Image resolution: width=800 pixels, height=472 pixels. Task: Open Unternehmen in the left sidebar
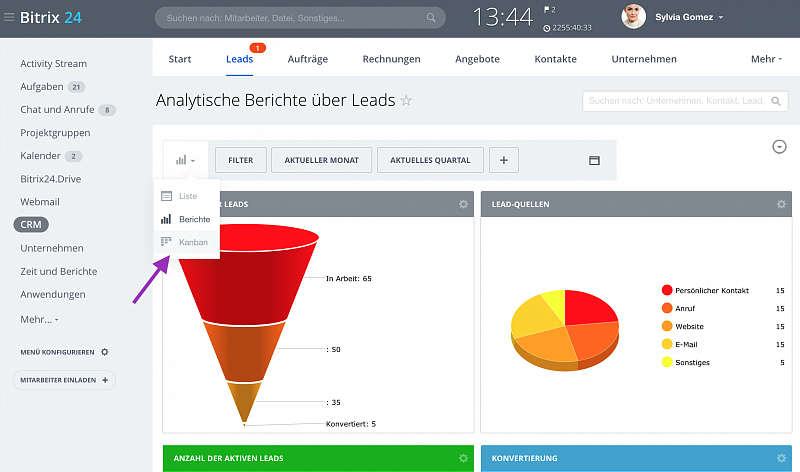pyautogui.click(x=52, y=248)
